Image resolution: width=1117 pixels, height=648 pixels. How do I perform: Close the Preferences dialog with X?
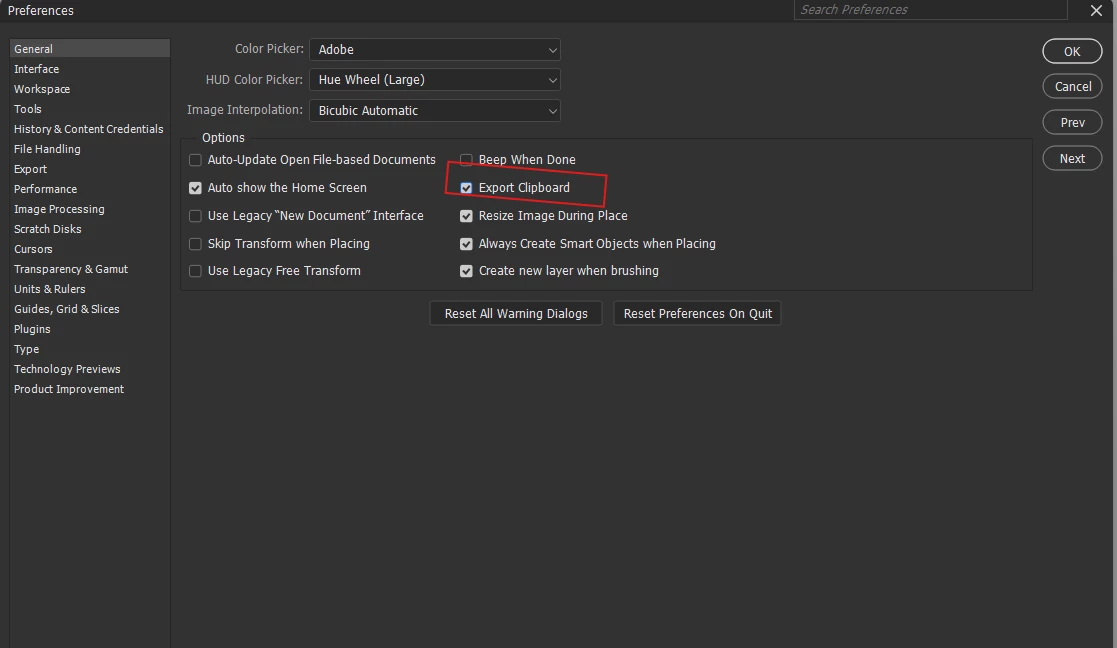point(1096,10)
